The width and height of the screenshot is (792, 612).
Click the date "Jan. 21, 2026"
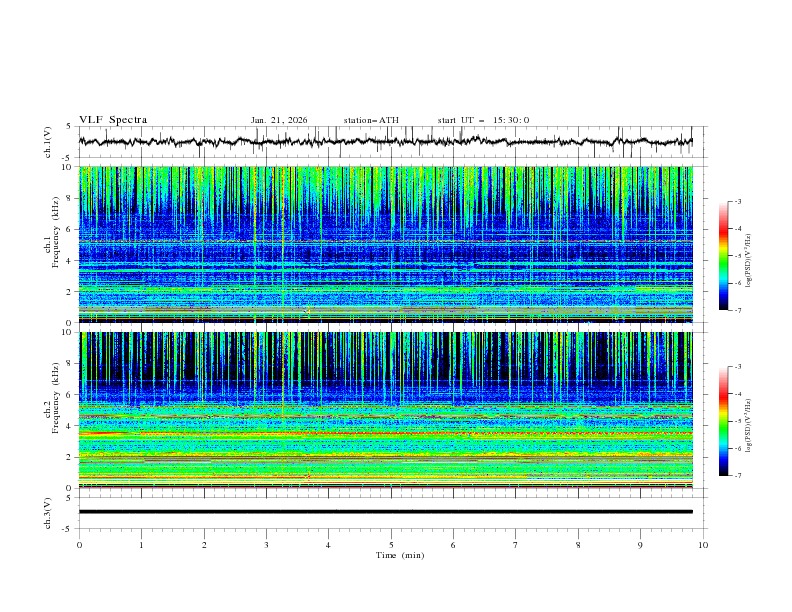[279, 120]
